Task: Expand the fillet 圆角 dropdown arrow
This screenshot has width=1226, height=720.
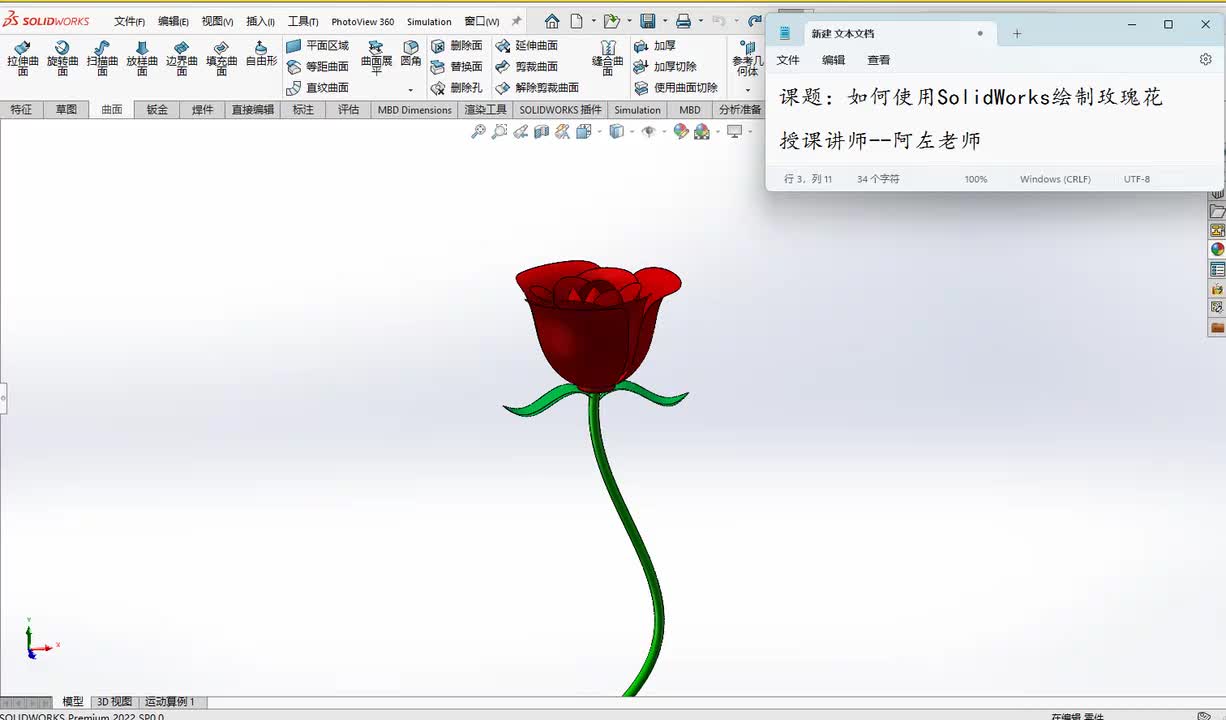Action: (x=411, y=90)
